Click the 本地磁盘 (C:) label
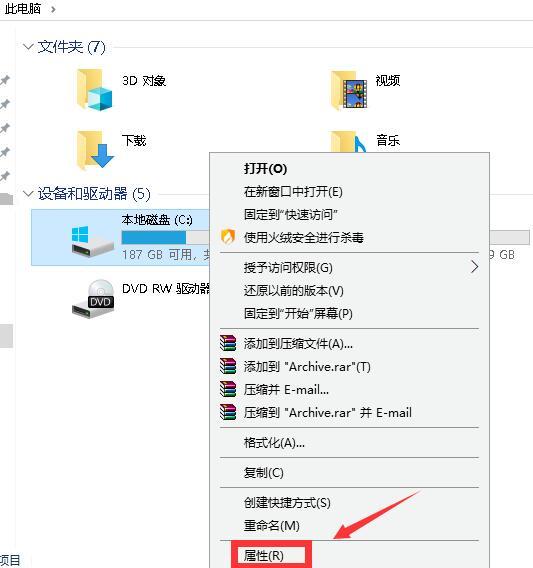The width and height of the screenshot is (533, 568). (157, 220)
